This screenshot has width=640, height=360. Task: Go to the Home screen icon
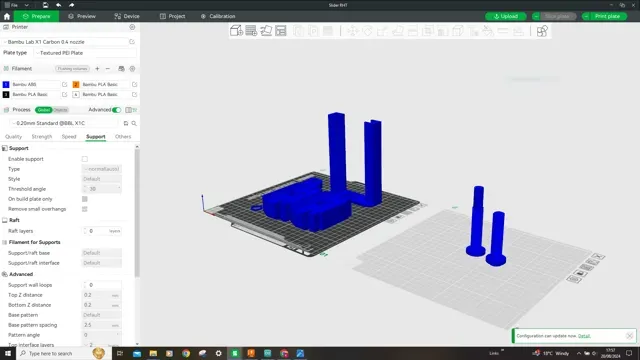pos(7,16)
